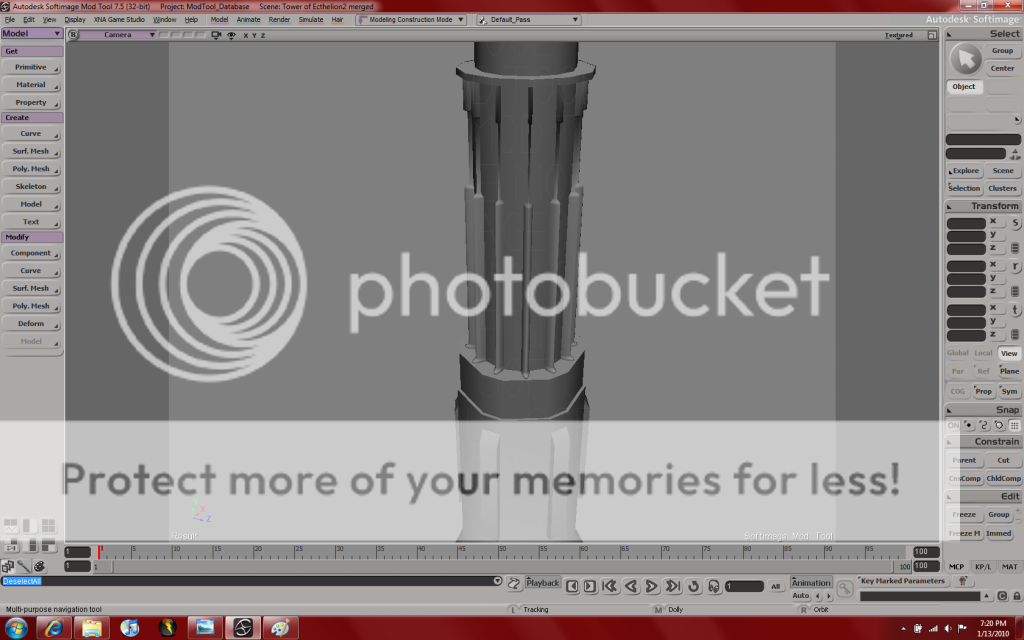Expand the Poly. Mesh menu under Create
The width and height of the screenshot is (1024, 640).
31,169
